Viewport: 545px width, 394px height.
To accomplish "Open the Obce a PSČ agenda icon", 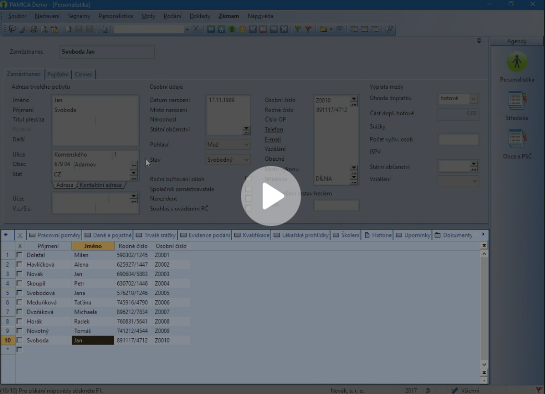I will (517, 139).
